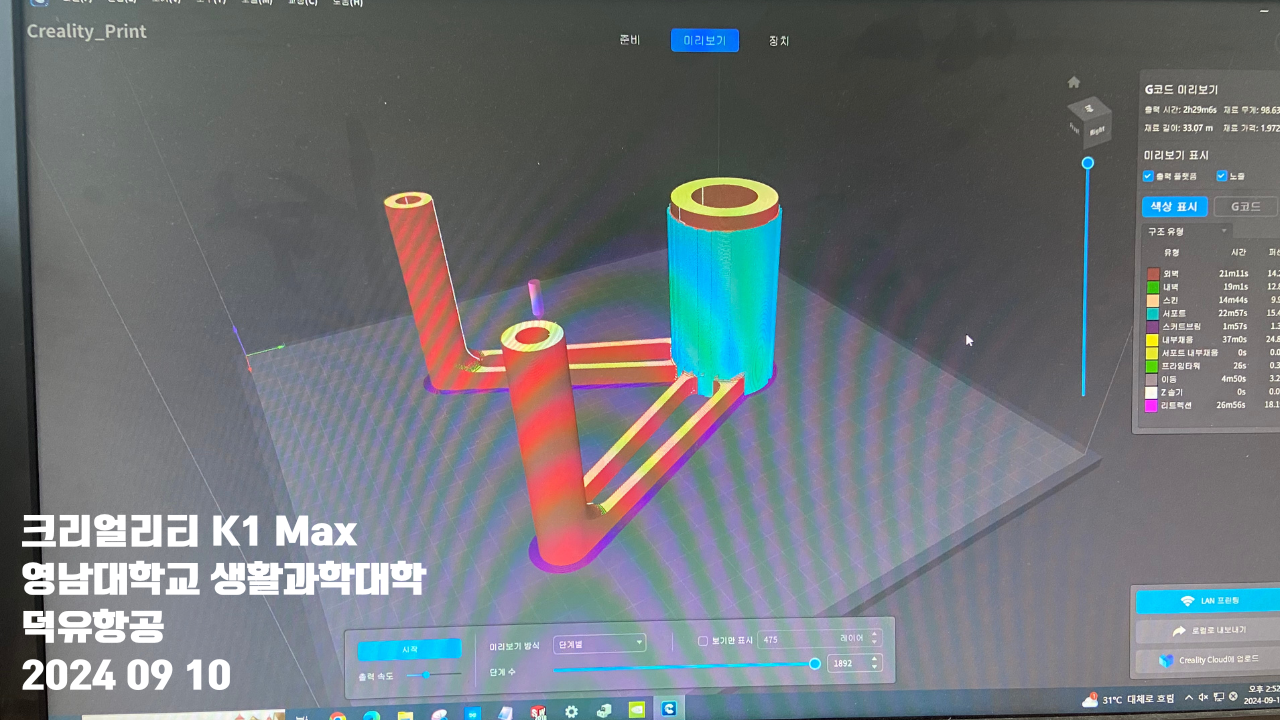Click the 내부채움 time value 37m0s
The image size is (1280, 720).
click(1236, 340)
